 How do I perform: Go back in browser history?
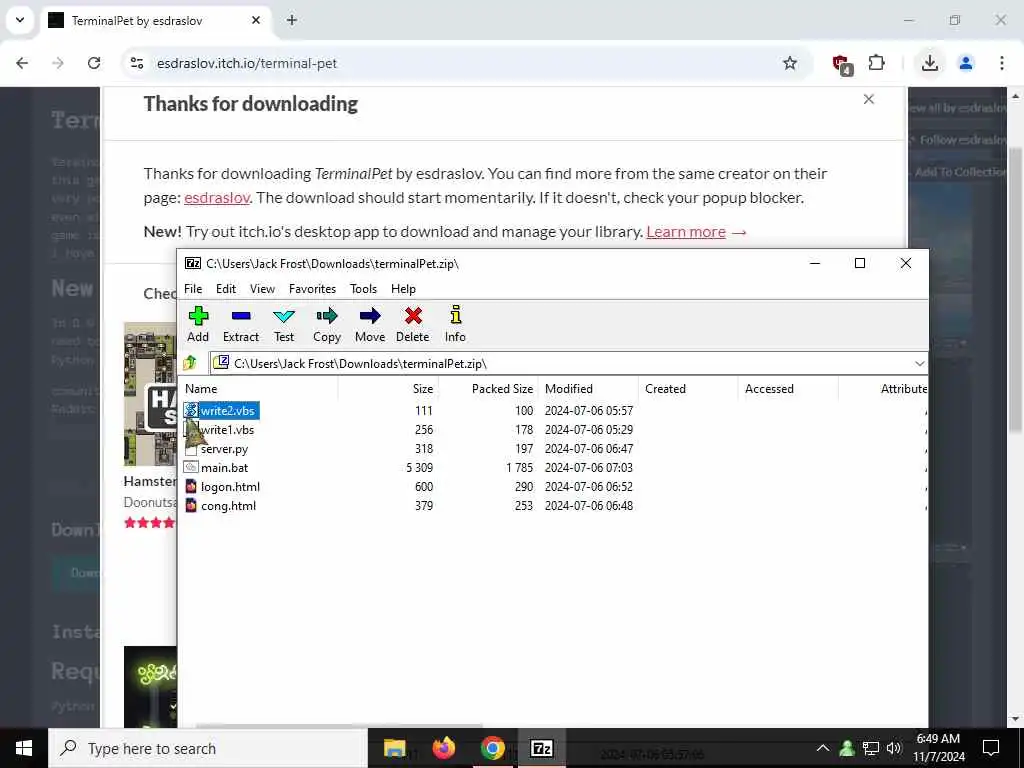pos(22,63)
